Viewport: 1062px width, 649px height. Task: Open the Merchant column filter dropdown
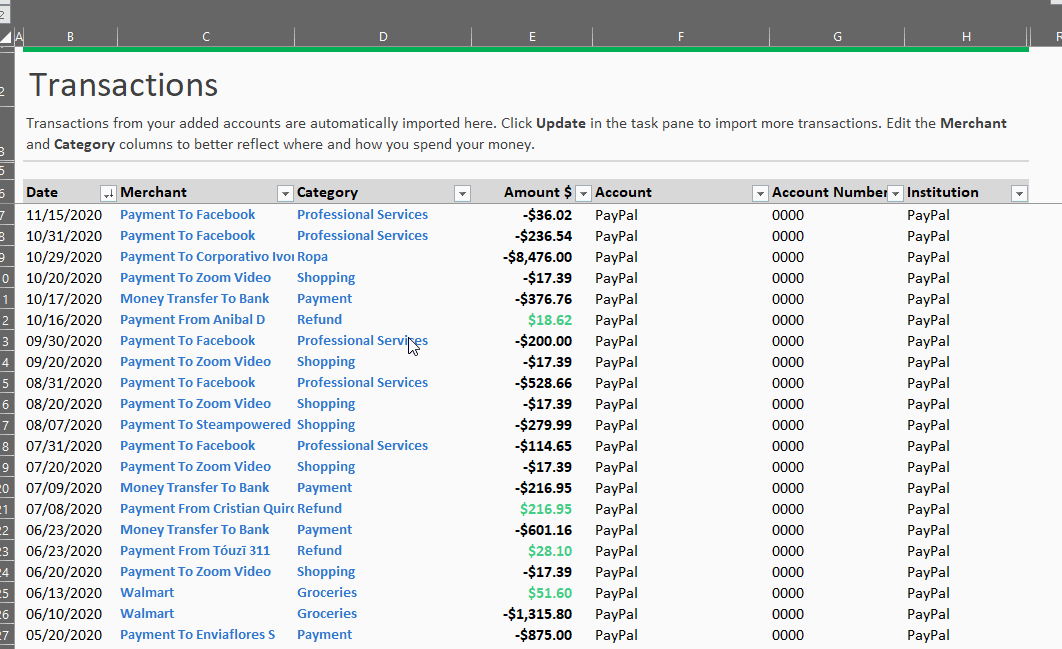pyautogui.click(x=285, y=194)
